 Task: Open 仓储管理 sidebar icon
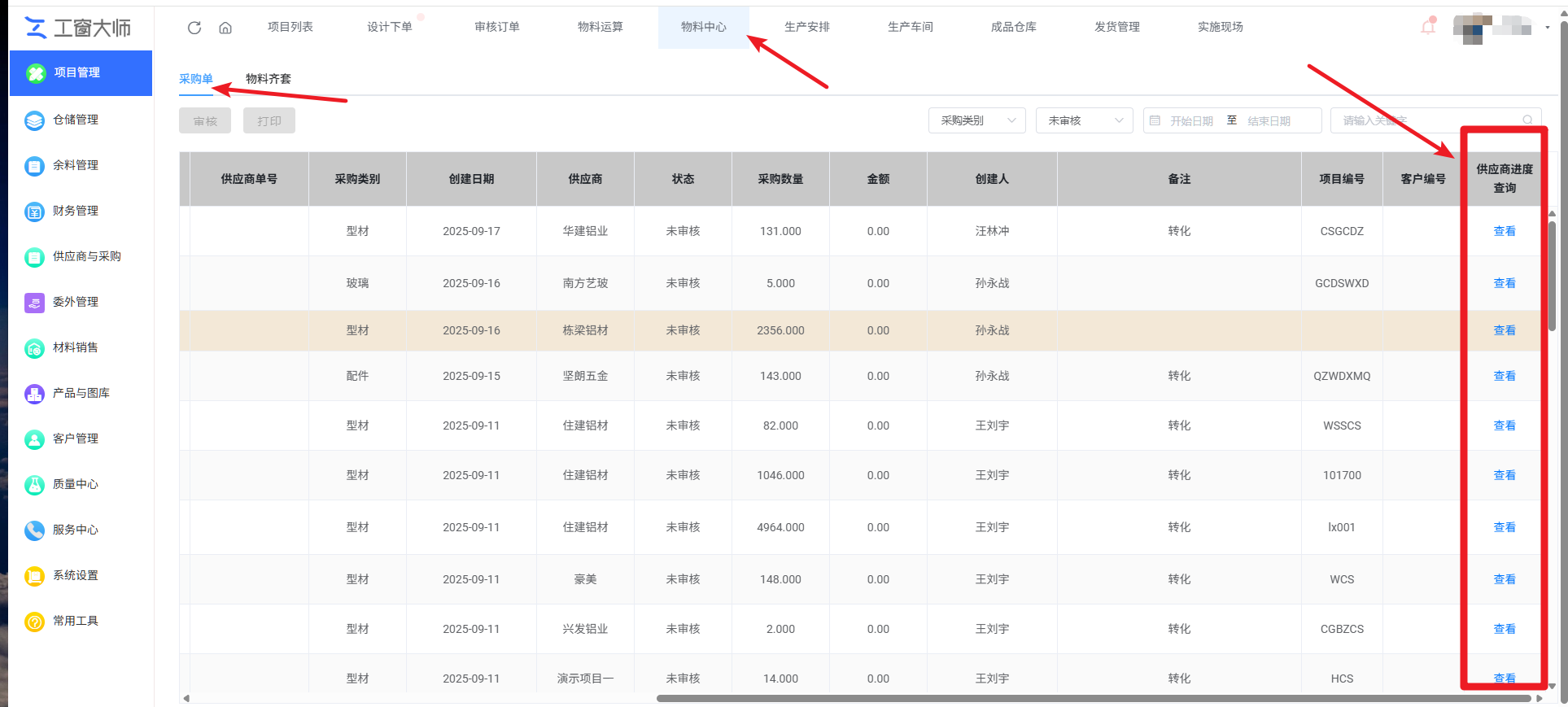tap(34, 120)
